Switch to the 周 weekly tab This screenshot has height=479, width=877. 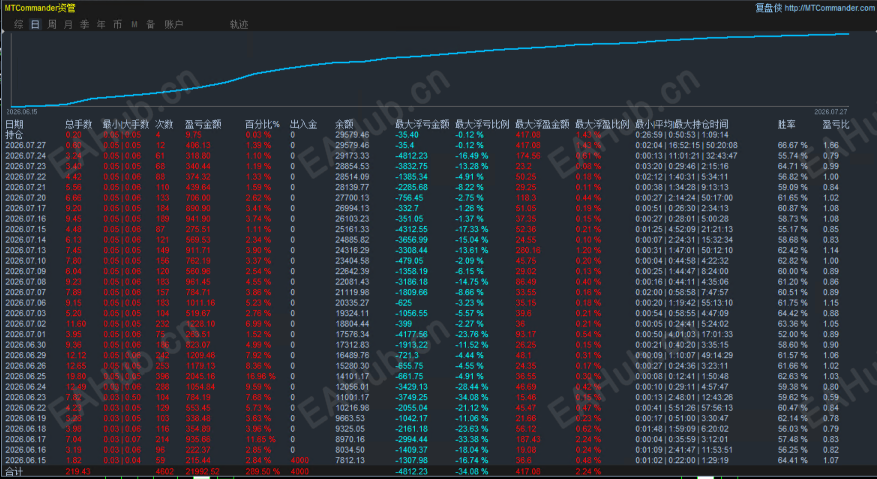tap(52, 25)
